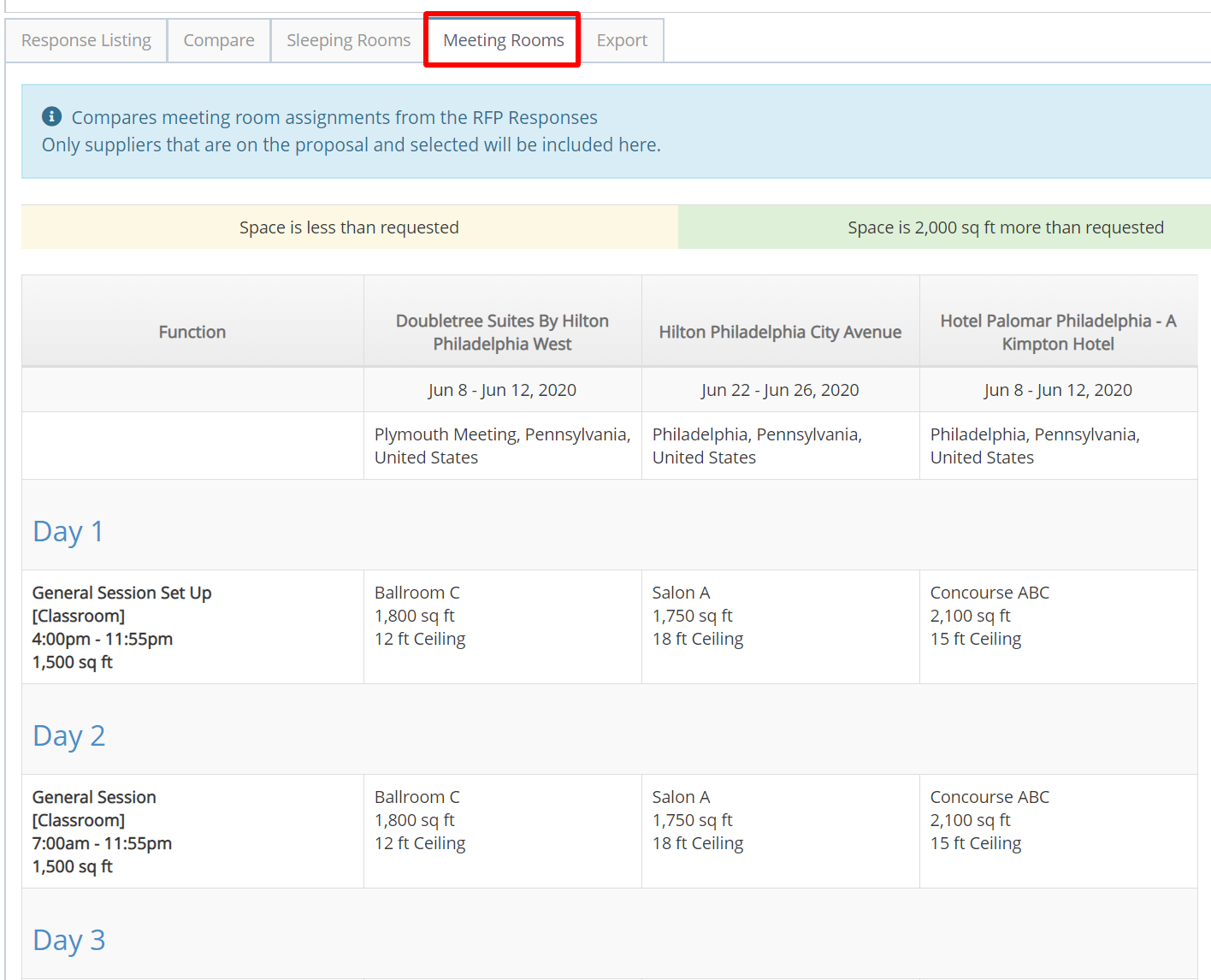
Task: Click the Day 2 section heading
Action: tap(69, 735)
